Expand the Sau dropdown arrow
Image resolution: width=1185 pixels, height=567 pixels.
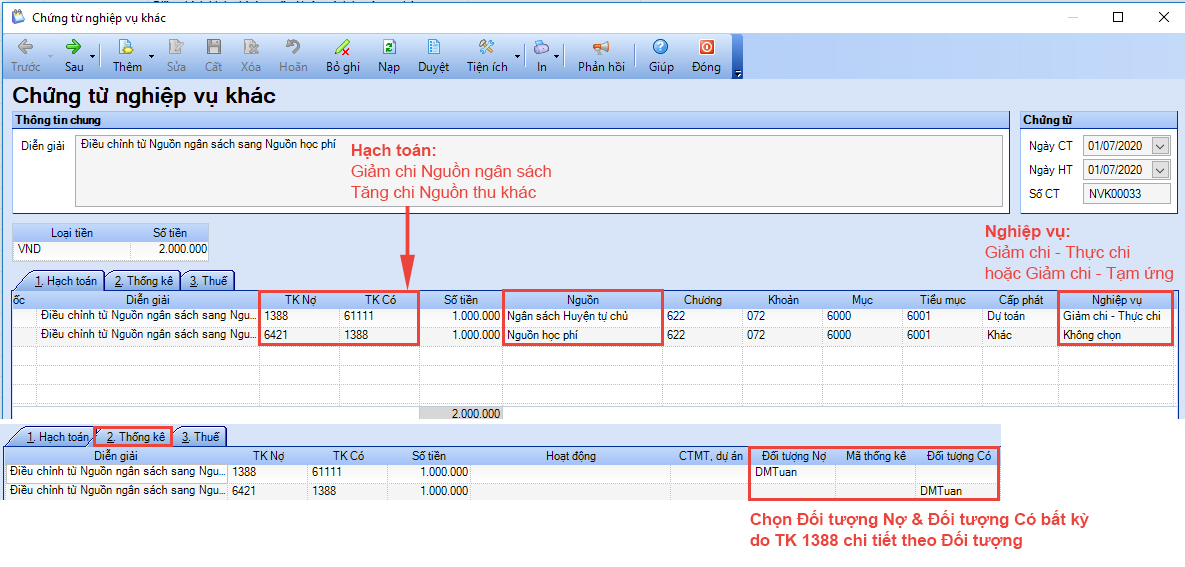pos(92,56)
